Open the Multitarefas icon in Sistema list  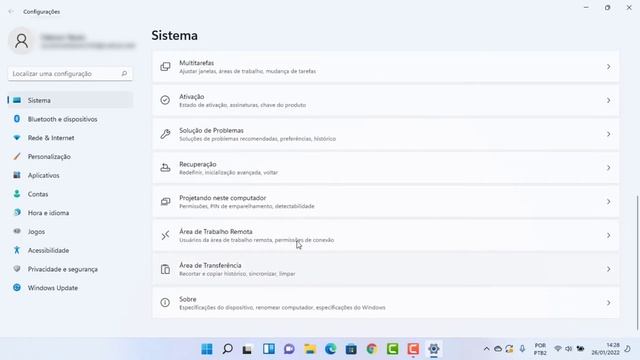[x=165, y=67]
